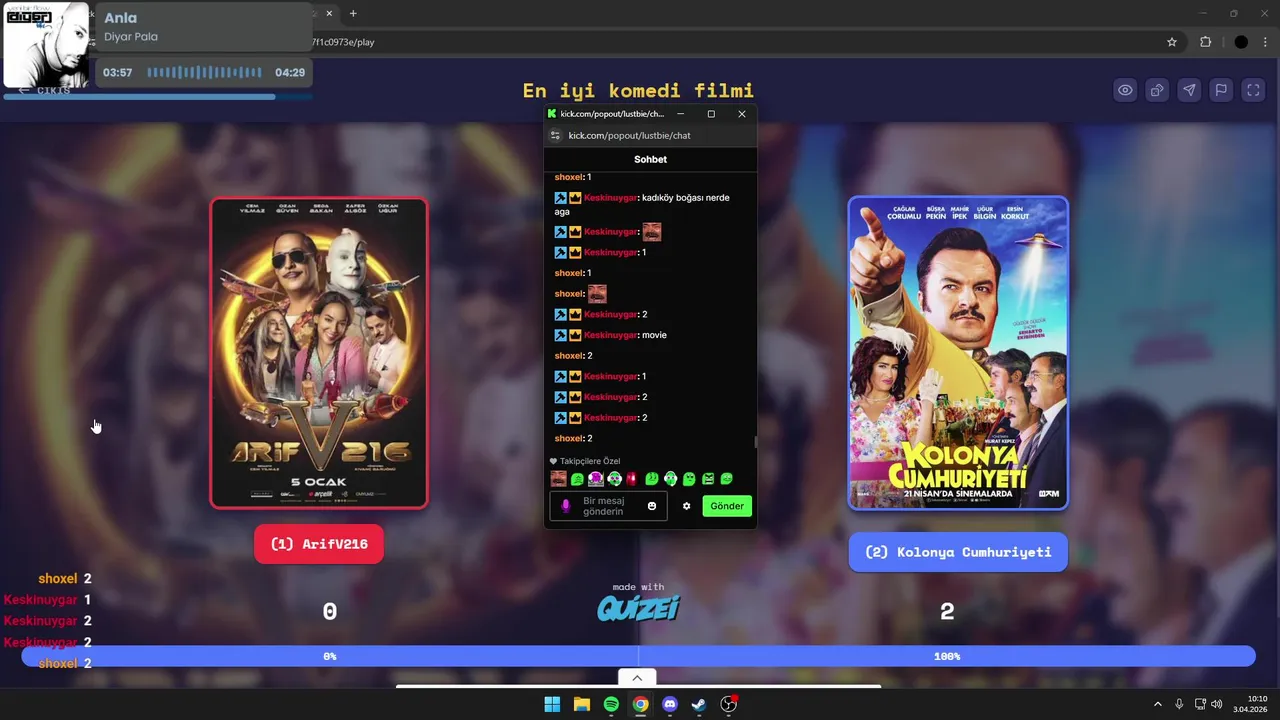Click the made with Quizei logo
This screenshot has height=720, width=1280.
(638, 602)
